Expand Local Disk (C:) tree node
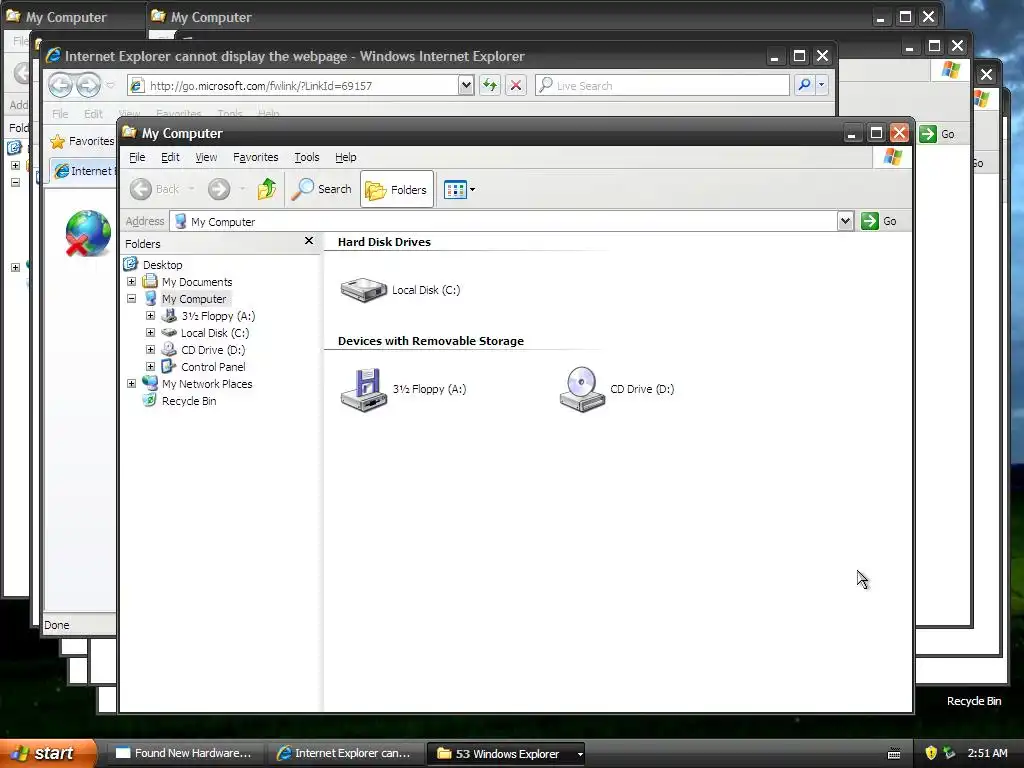This screenshot has height=768, width=1024. (150, 332)
